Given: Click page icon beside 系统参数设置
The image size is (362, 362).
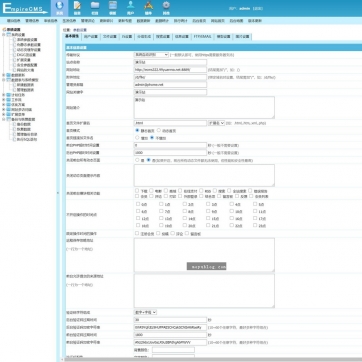Looking at the screenshot, I should [x=14, y=40].
